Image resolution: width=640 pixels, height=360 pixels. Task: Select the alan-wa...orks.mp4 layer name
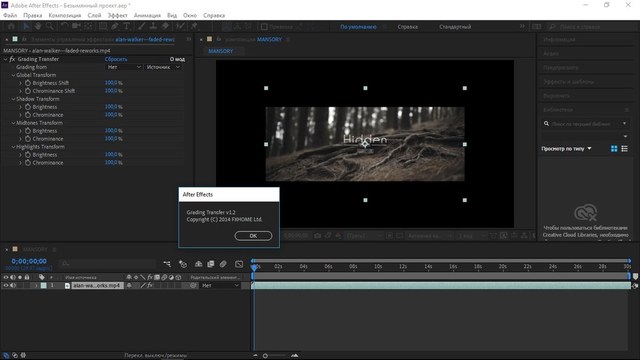pyautogui.click(x=97, y=286)
